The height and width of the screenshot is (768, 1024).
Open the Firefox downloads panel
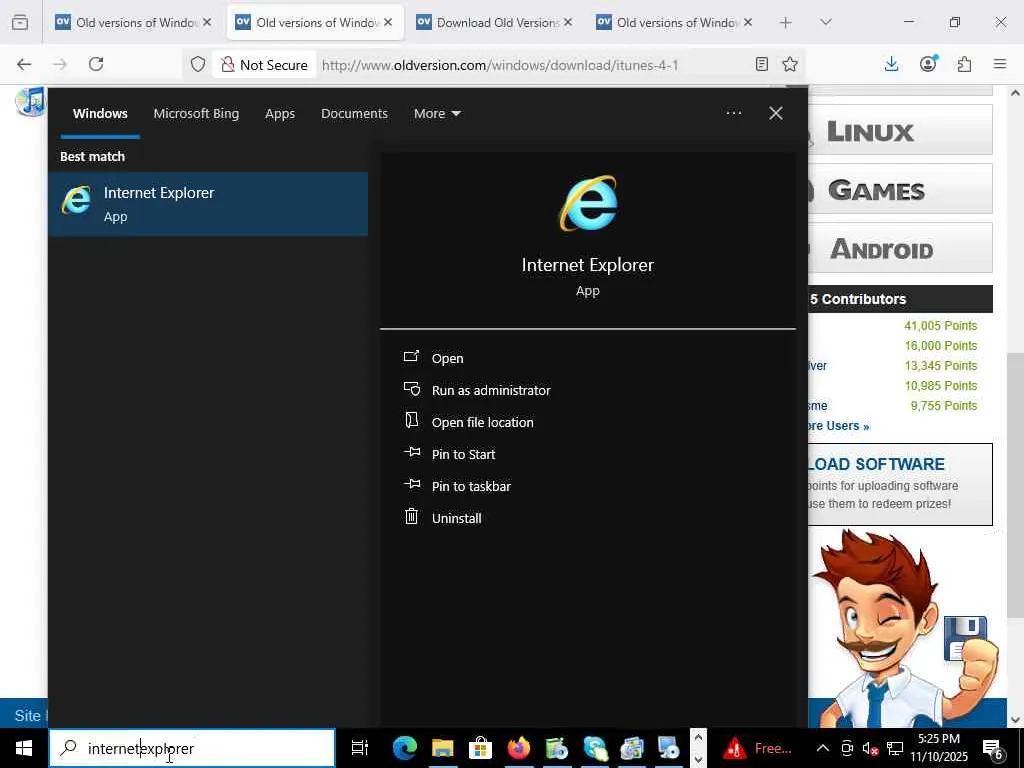[x=891, y=64]
